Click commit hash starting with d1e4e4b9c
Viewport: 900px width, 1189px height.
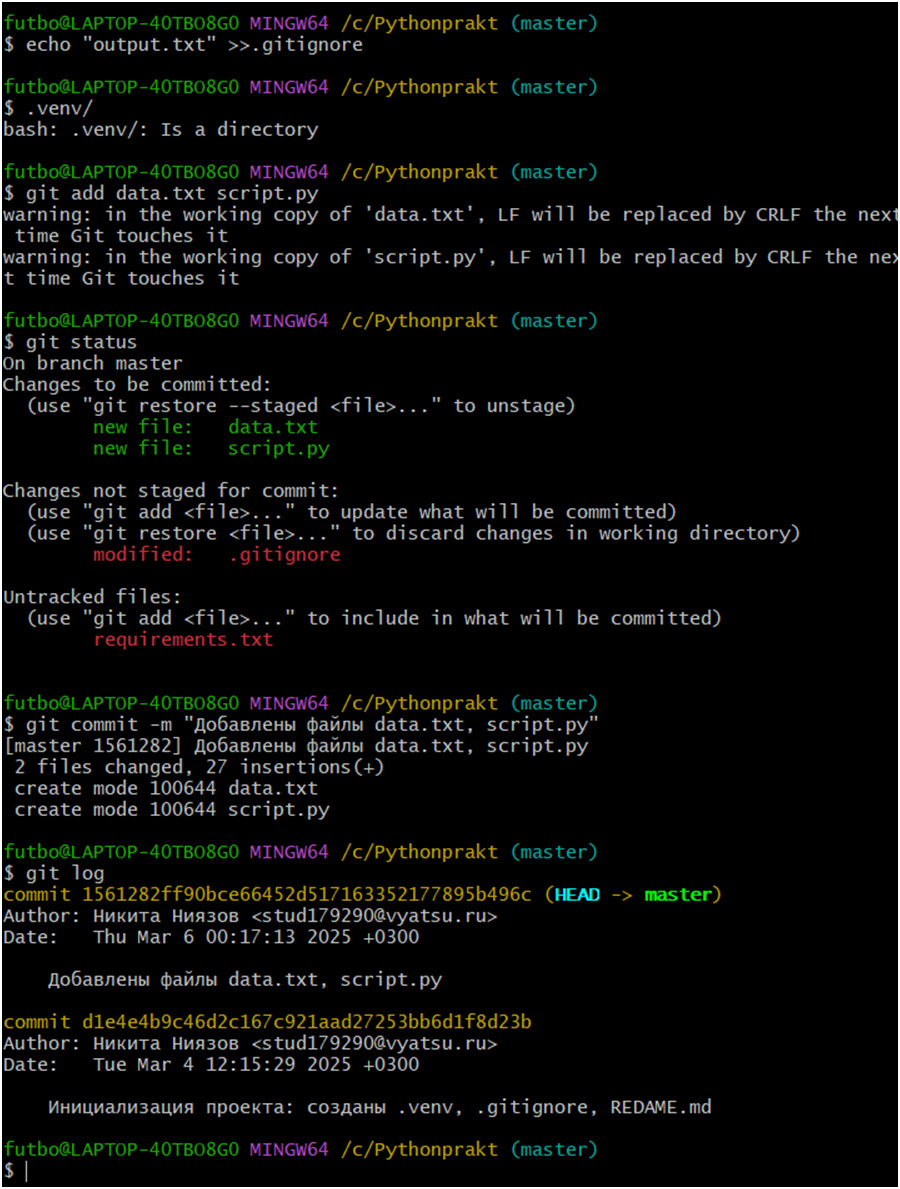coord(307,1022)
